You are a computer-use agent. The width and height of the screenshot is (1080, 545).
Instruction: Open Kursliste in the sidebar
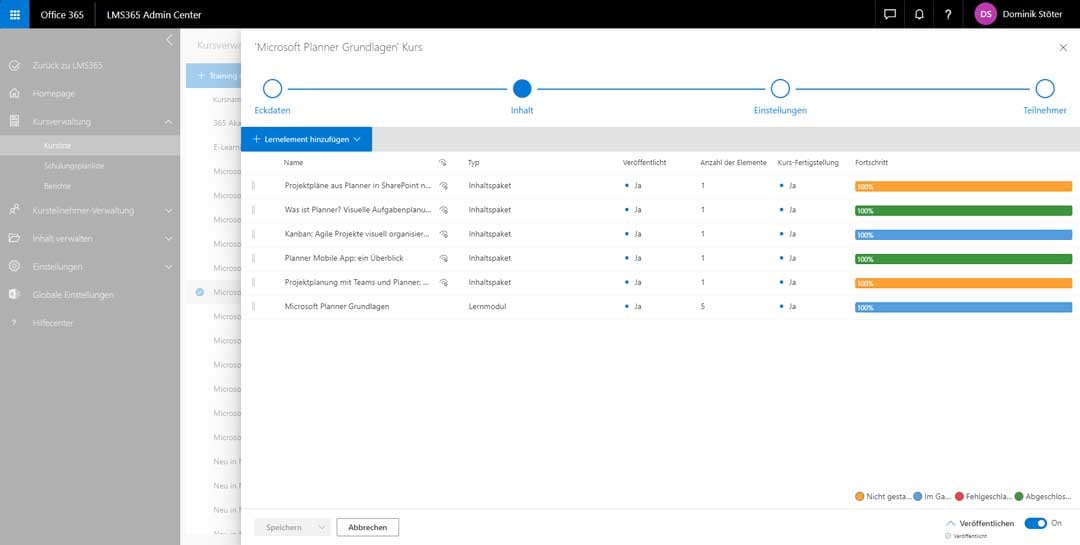(57, 145)
